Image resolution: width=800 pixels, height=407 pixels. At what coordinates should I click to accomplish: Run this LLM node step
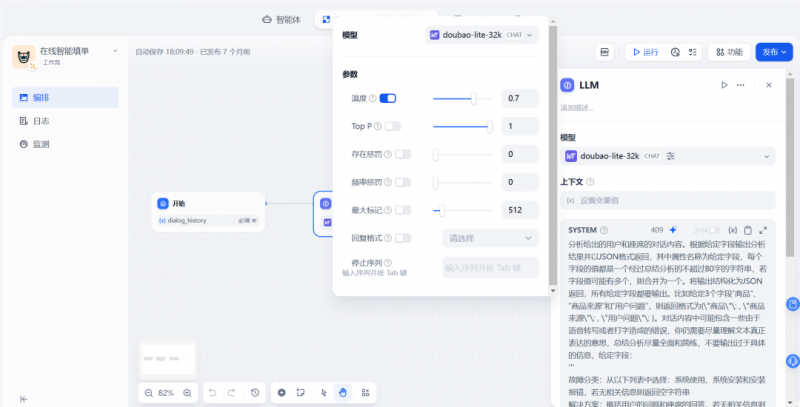coord(724,85)
